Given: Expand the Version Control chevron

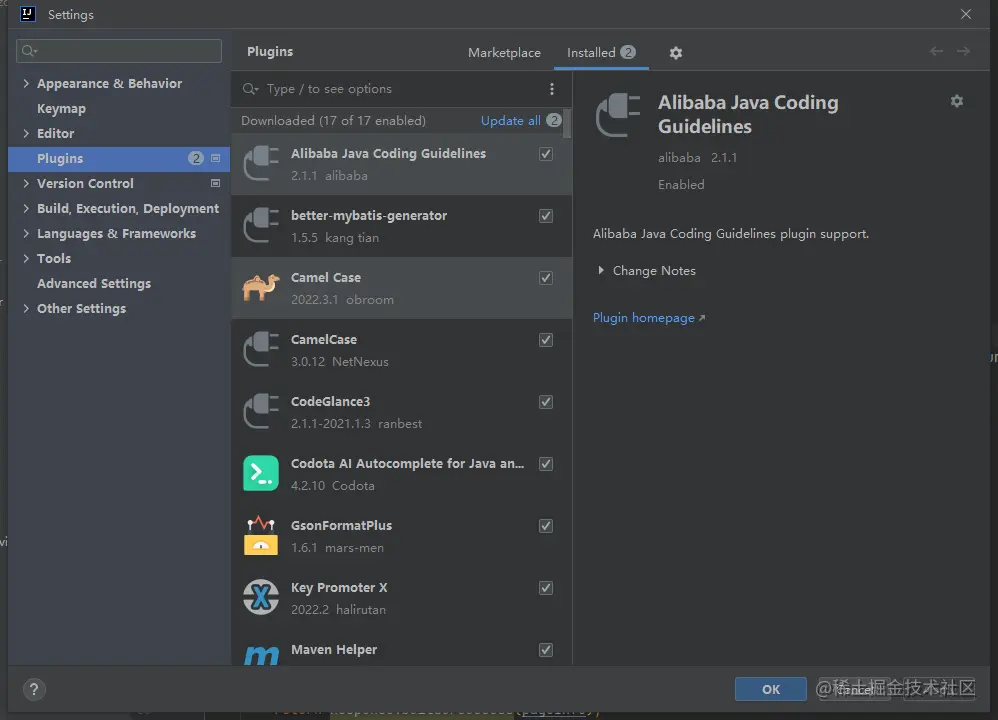Looking at the screenshot, I should (x=25, y=183).
